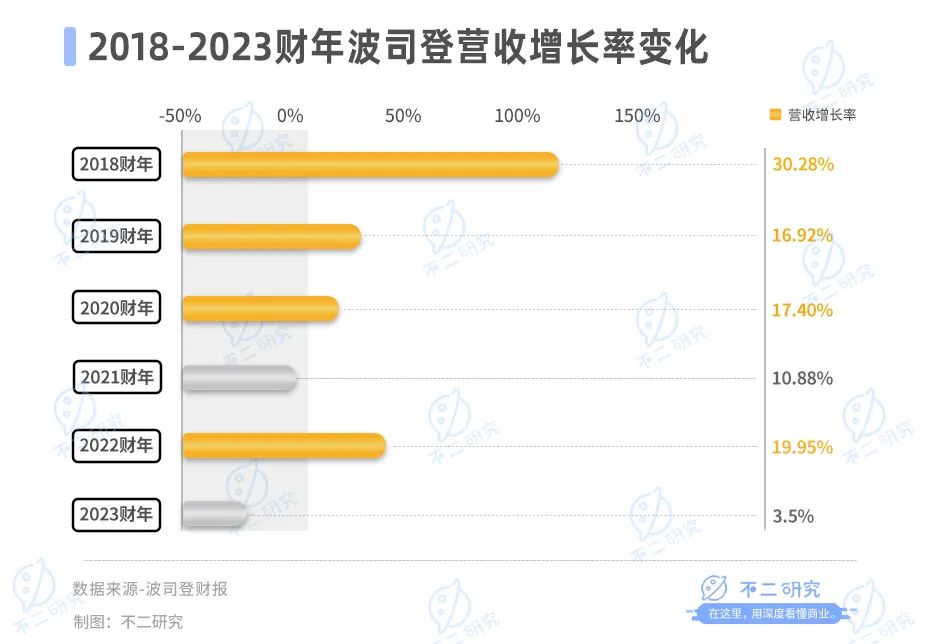Click the gray bar for 2021财年

(x=240, y=378)
